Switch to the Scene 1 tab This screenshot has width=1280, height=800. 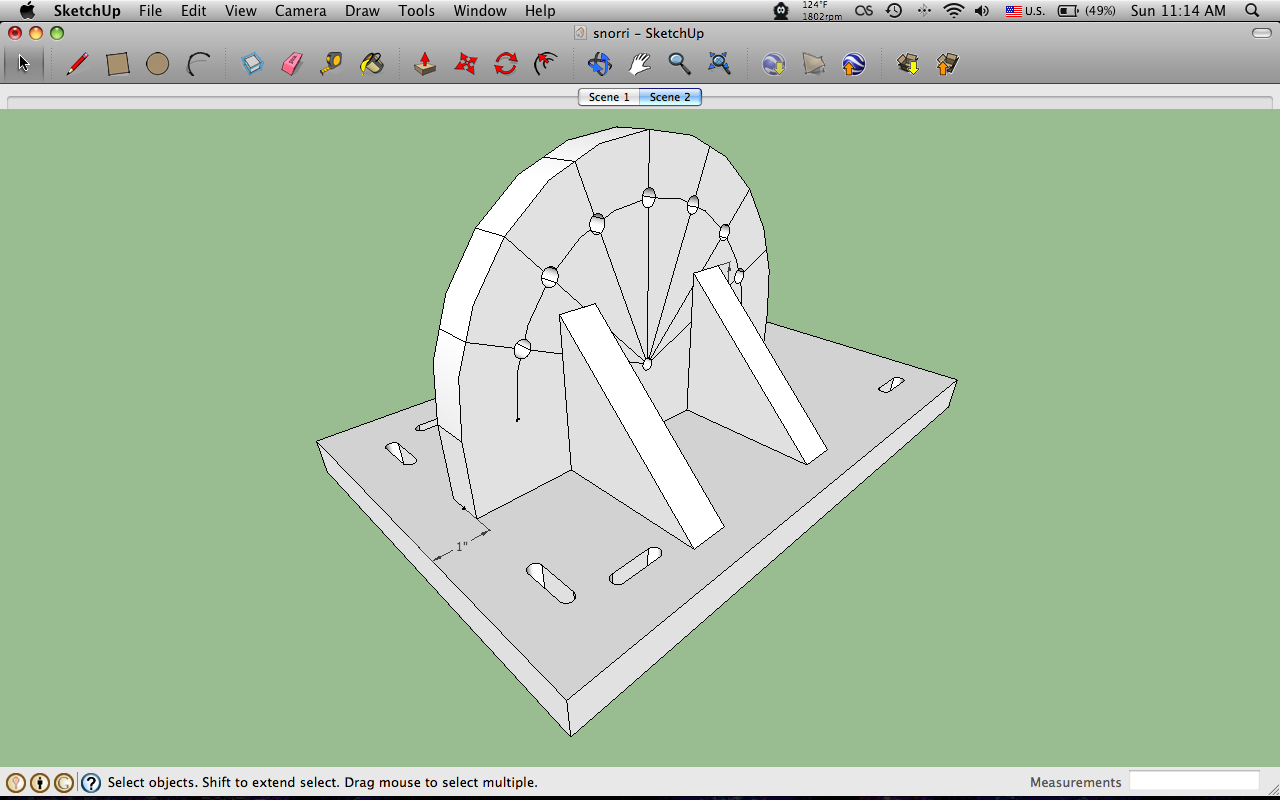click(x=609, y=97)
